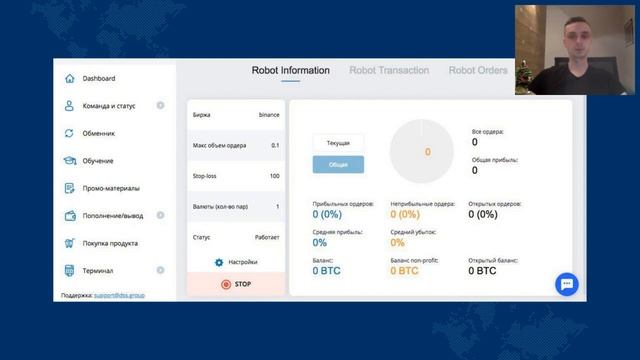Select the Текущая statistics button
640x360 pixels.
click(x=338, y=143)
